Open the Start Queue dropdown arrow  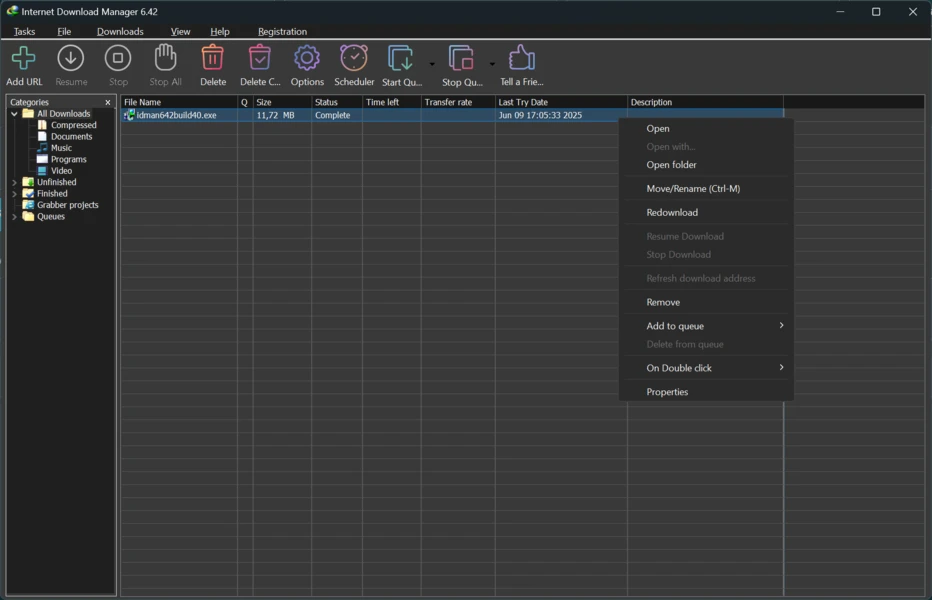pos(432,64)
